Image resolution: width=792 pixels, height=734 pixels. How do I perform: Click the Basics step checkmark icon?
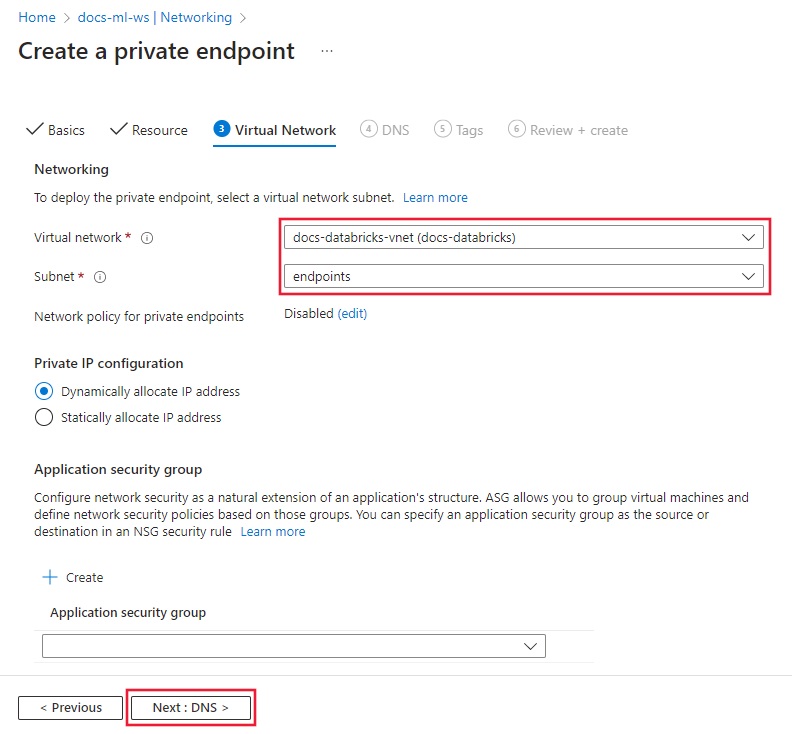(x=35, y=130)
